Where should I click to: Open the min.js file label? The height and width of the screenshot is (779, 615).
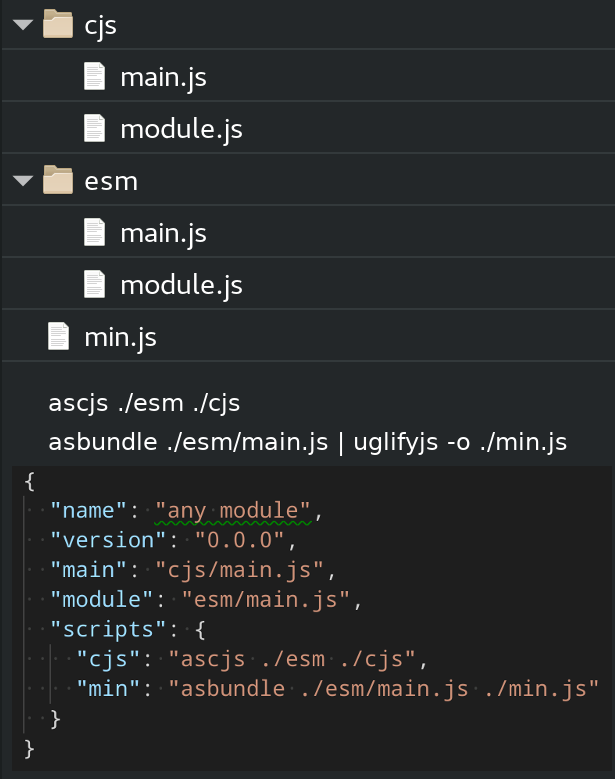[x=120, y=337]
